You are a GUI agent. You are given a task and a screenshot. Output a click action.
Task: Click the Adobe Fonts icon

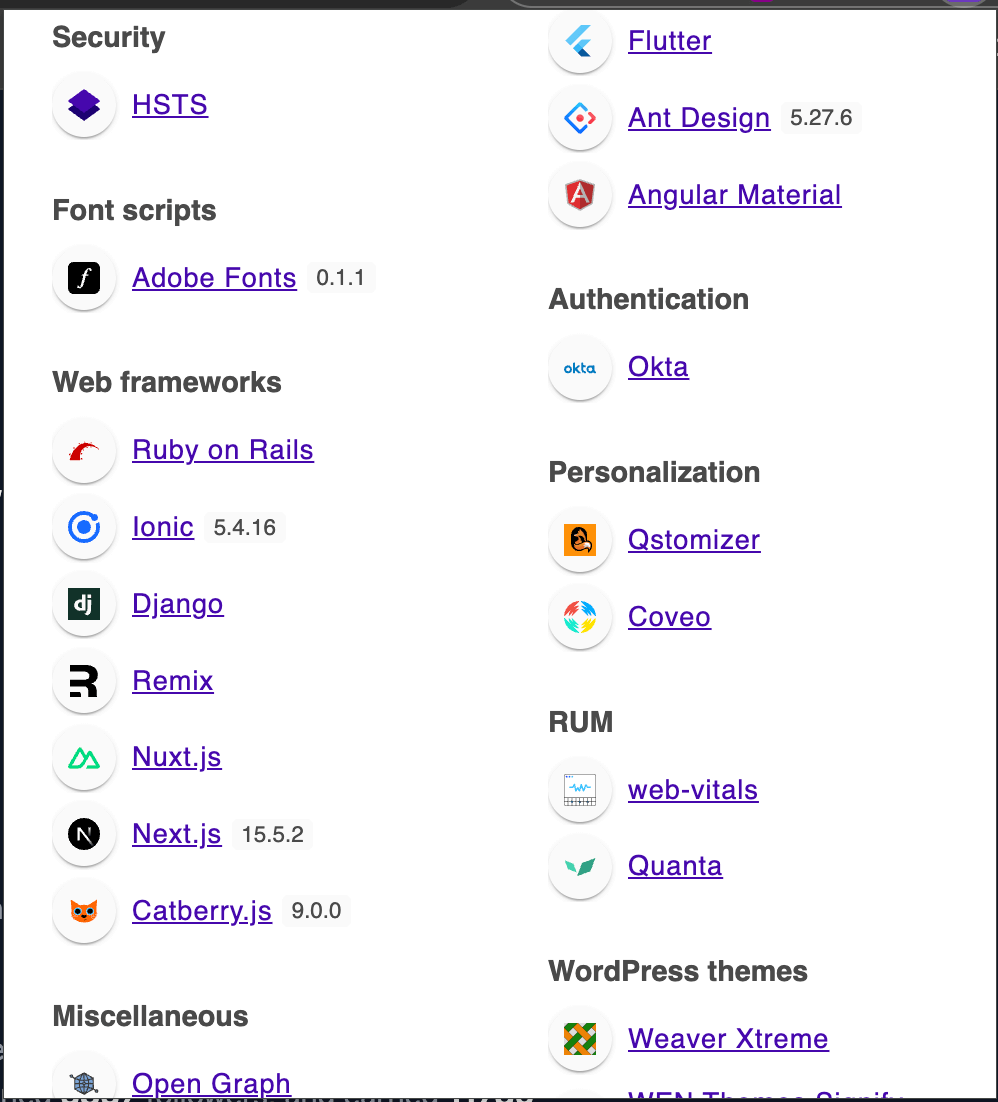(84, 278)
